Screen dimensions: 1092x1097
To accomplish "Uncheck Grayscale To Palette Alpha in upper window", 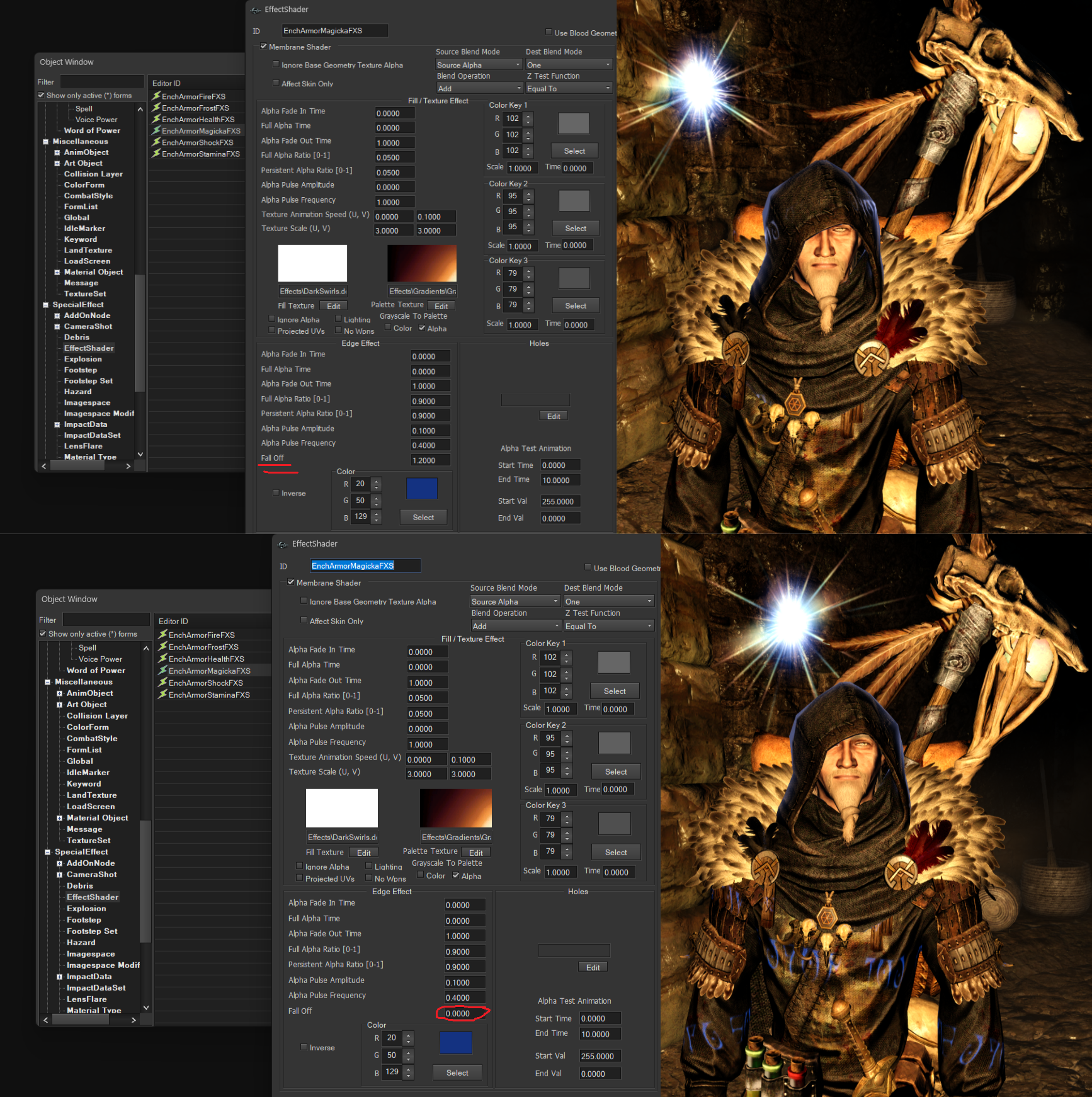I will click(422, 327).
